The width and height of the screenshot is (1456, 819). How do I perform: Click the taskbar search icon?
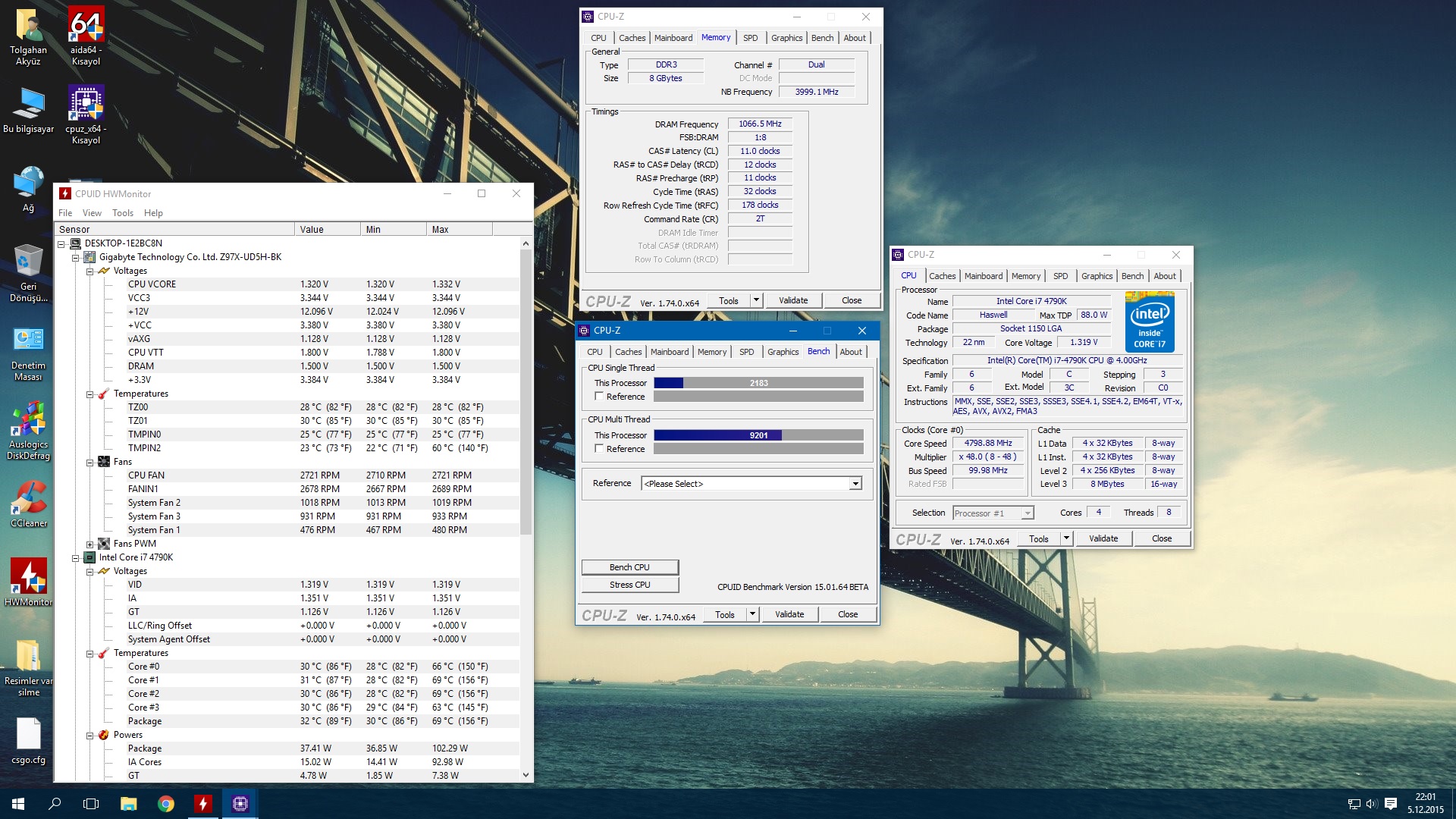coord(55,804)
